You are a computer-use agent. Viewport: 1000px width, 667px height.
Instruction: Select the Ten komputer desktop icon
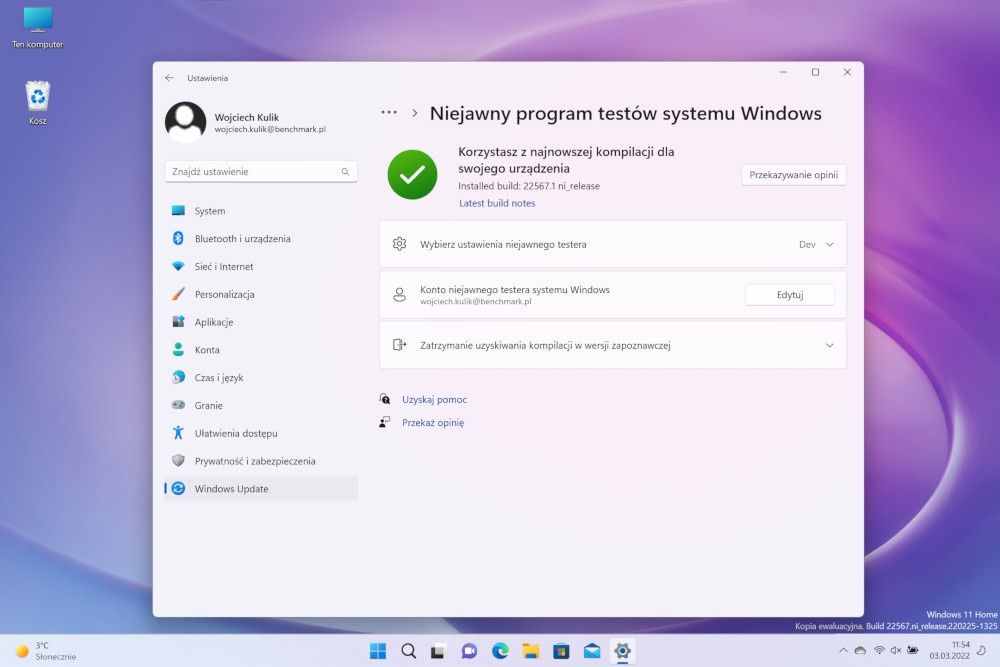(x=38, y=28)
